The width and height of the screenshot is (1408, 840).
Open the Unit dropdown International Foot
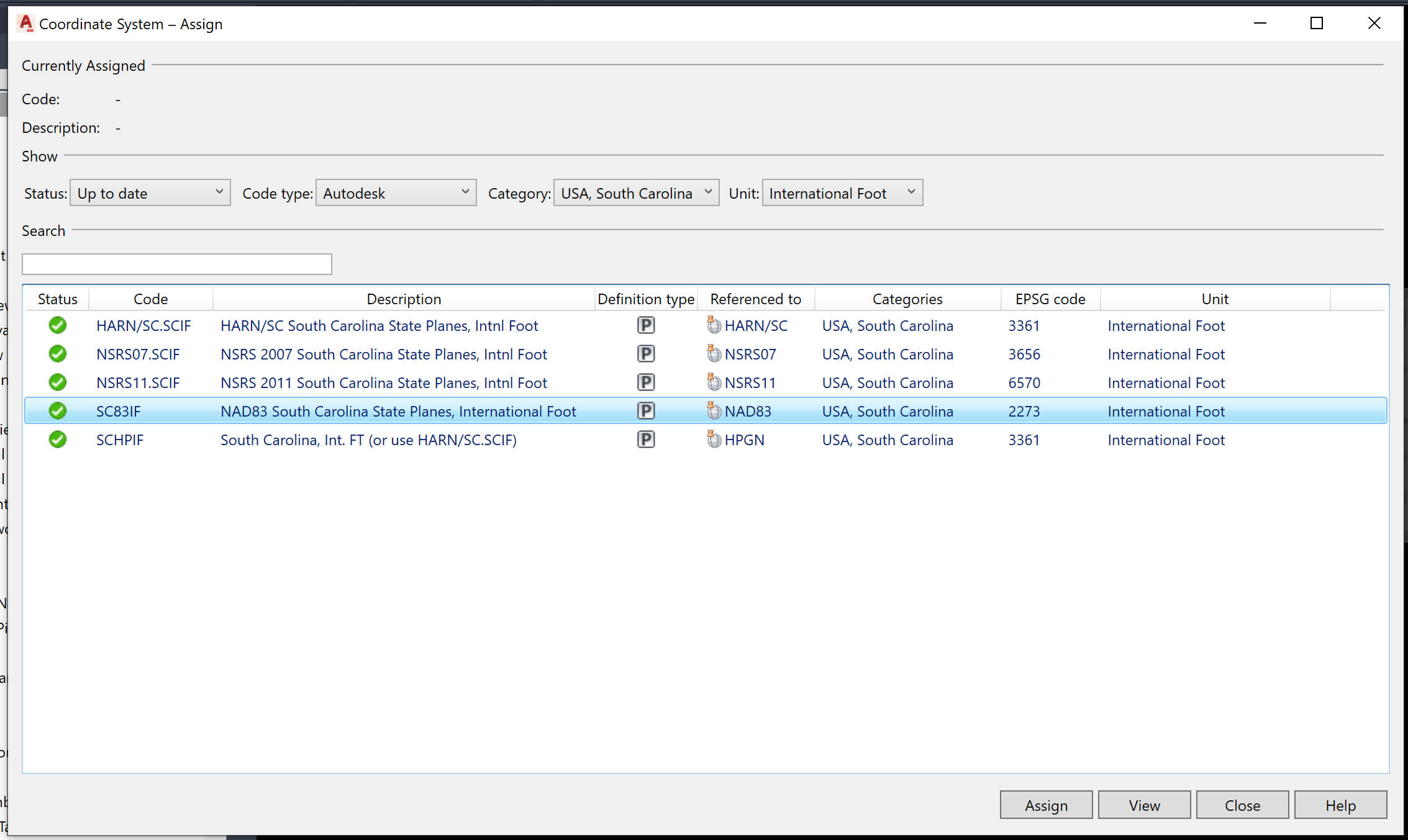842,193
